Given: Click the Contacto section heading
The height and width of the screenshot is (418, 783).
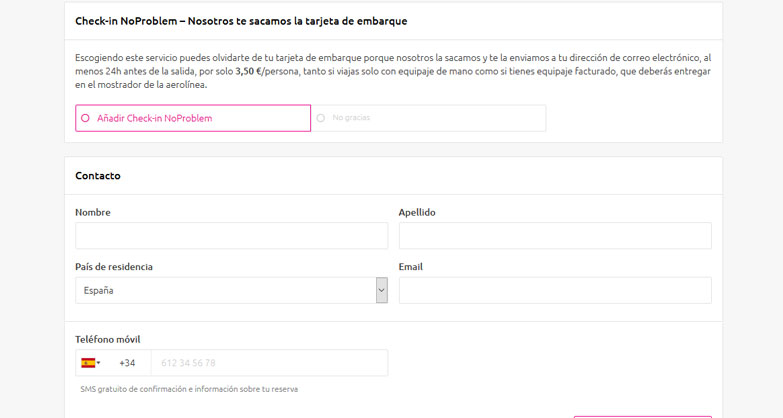Looking at the screenshot, I should [x=98, y=176].
